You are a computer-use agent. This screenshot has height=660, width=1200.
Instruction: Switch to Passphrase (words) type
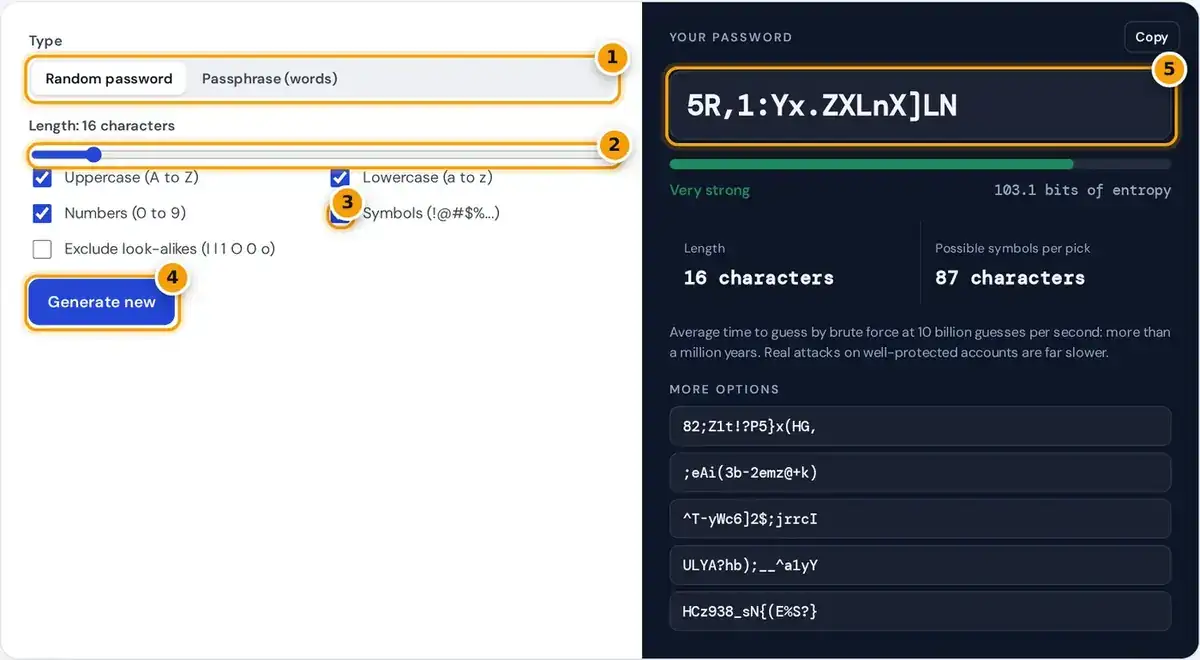click(270, 79)
